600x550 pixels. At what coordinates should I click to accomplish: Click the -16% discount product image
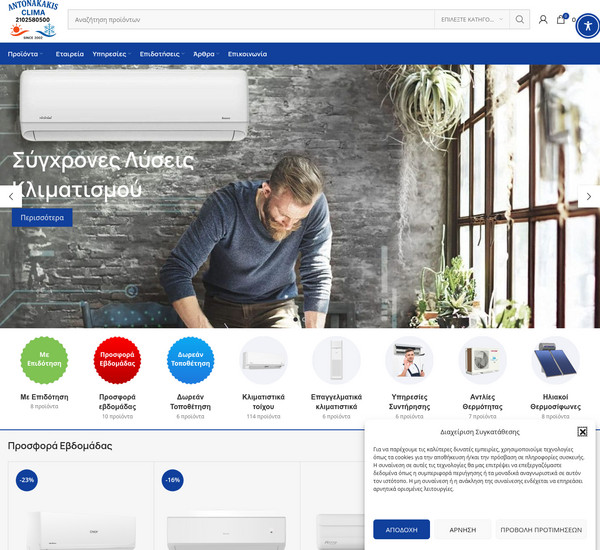(x=227, y=532)
